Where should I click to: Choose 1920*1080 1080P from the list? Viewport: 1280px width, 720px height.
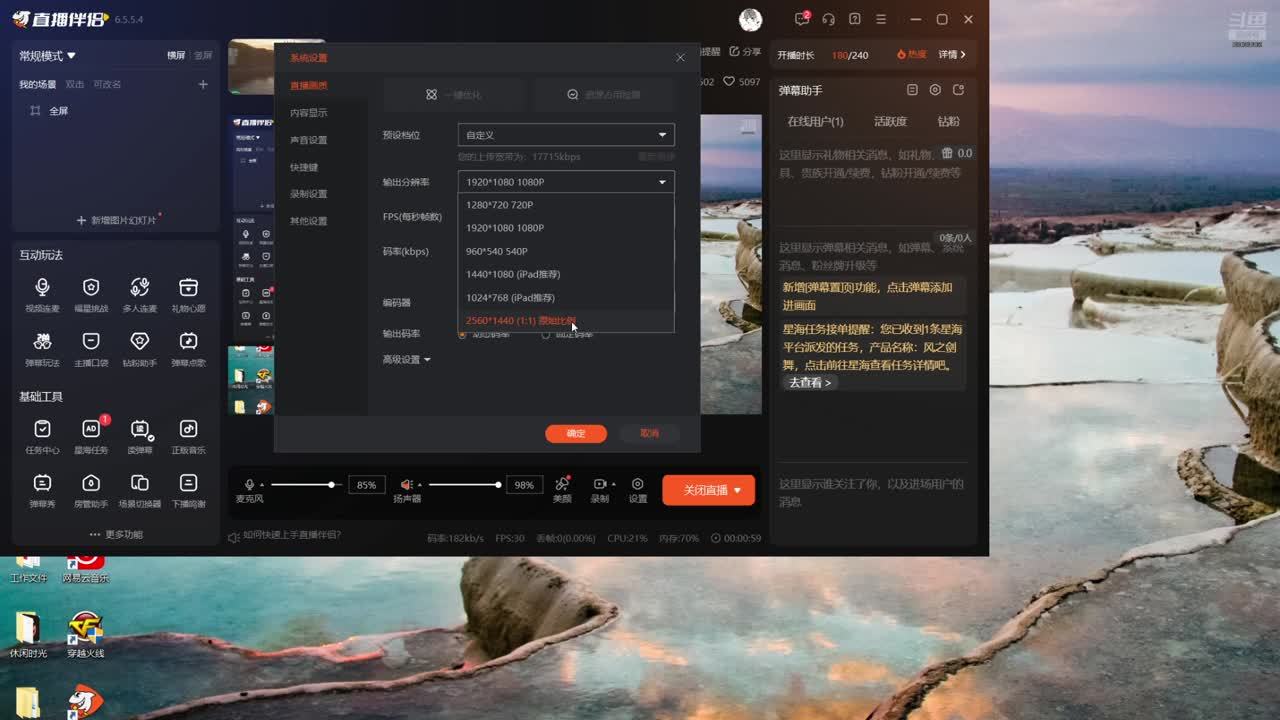click(x=566, y=228)
